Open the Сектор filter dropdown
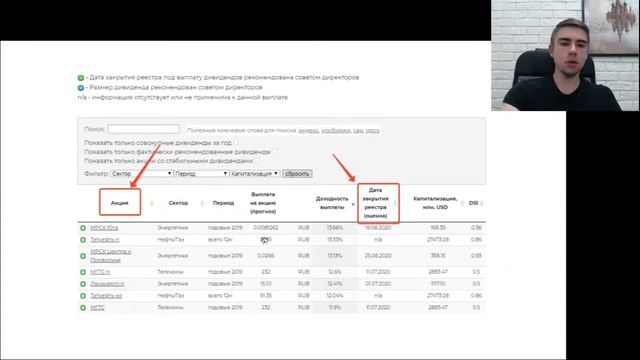 pyautogui.click(x=142, y=173)
